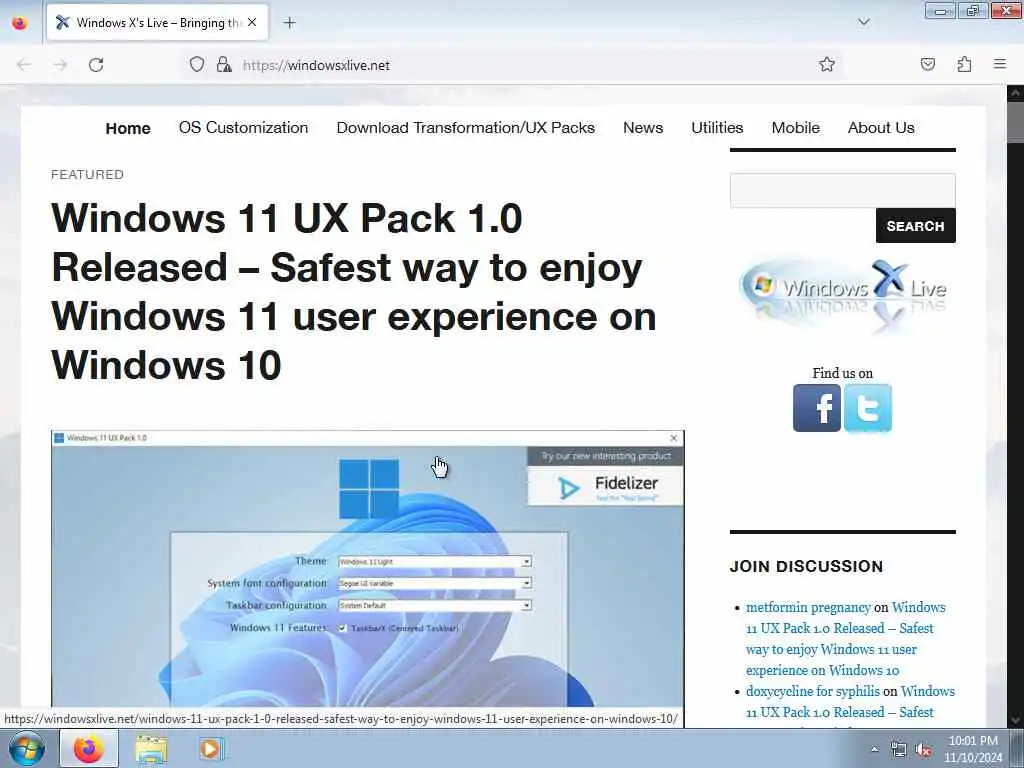Click the Firefox back arrow button
The width and height of the screenshot is (1024, 768).
click(24, 65)
